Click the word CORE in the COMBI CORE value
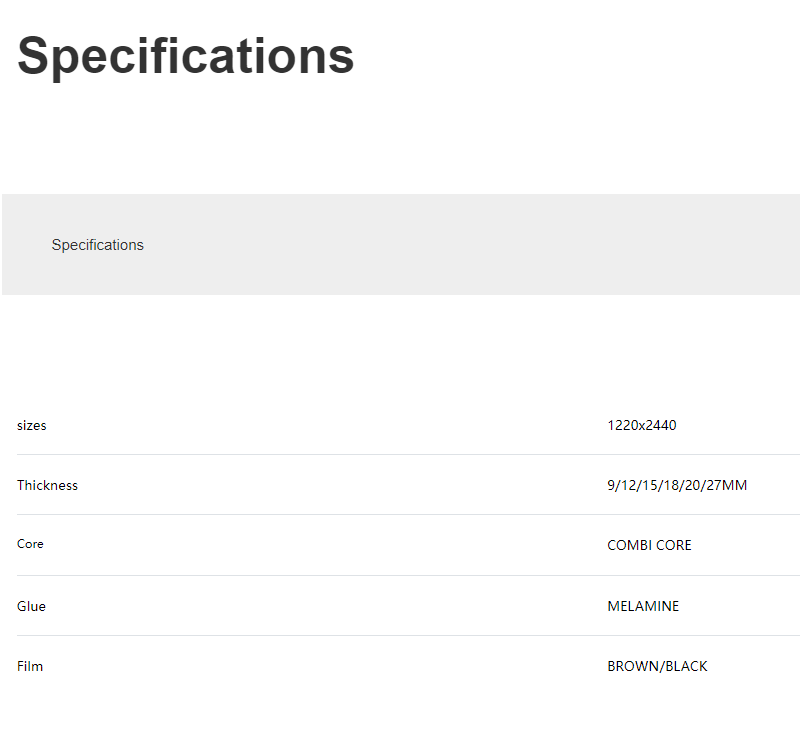 [x=673, y=545]
